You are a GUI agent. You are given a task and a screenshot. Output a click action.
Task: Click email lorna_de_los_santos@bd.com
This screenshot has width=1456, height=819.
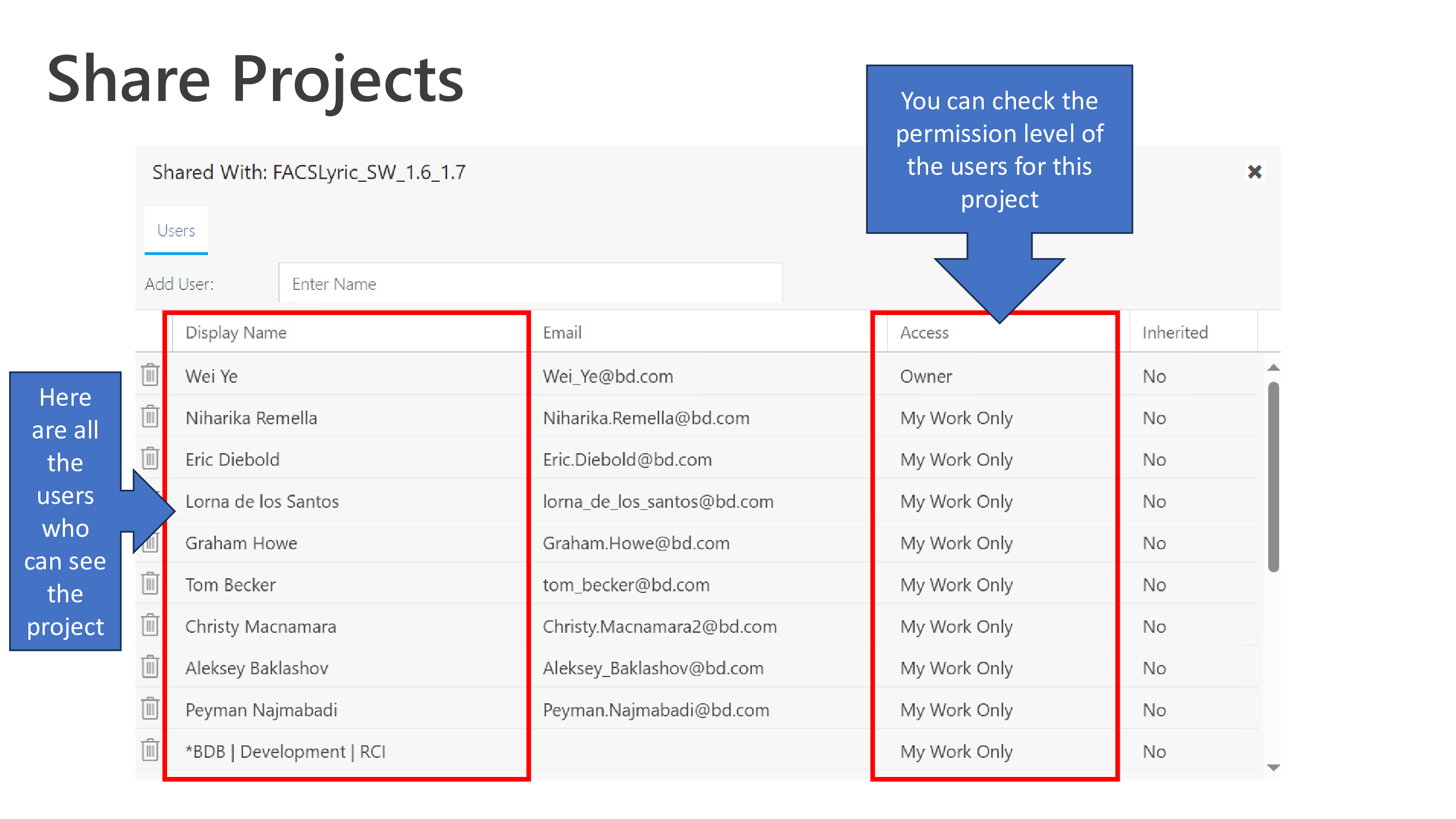[x=658, y=502]
